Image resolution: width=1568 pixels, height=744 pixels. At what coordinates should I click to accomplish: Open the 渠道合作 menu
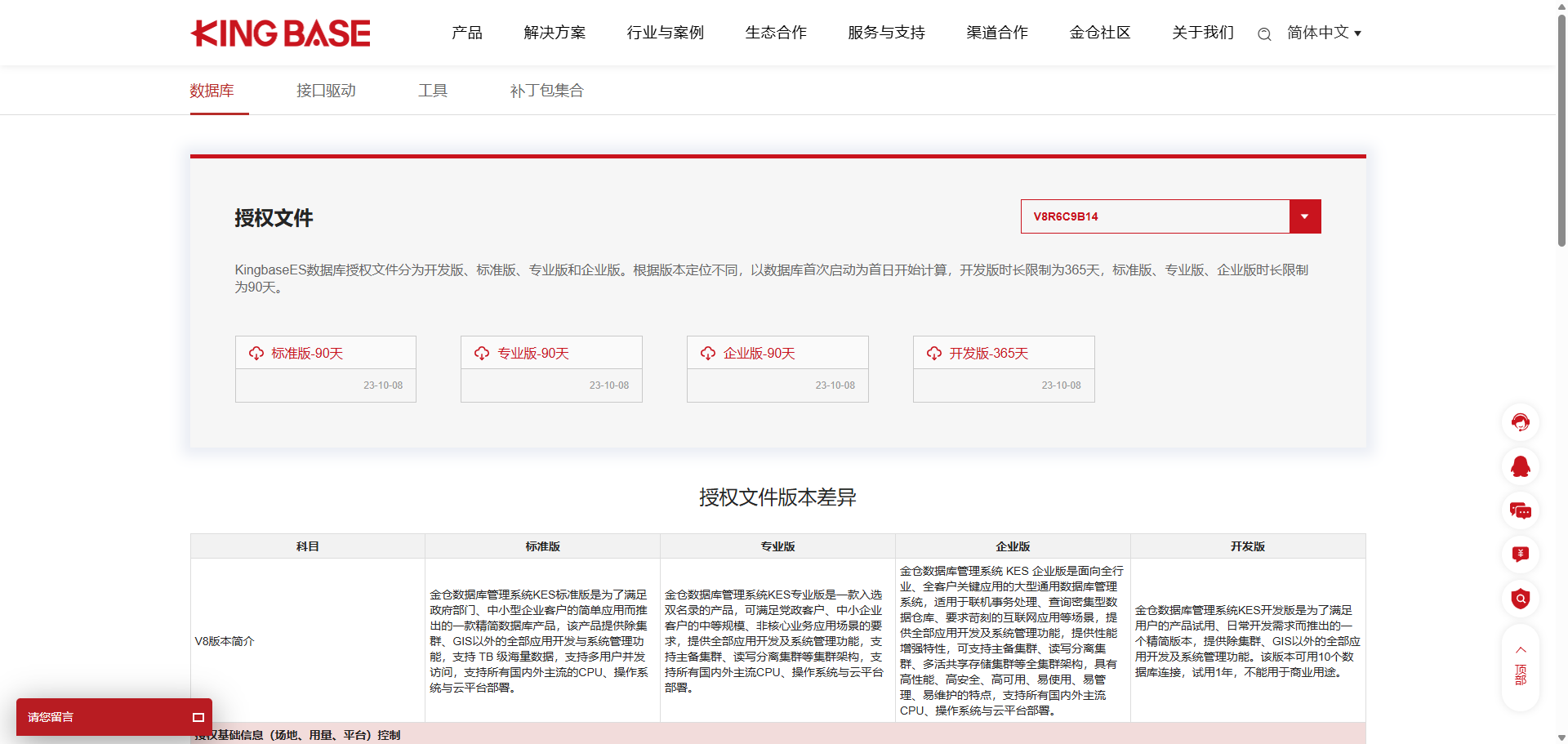(x=997, y=33)
